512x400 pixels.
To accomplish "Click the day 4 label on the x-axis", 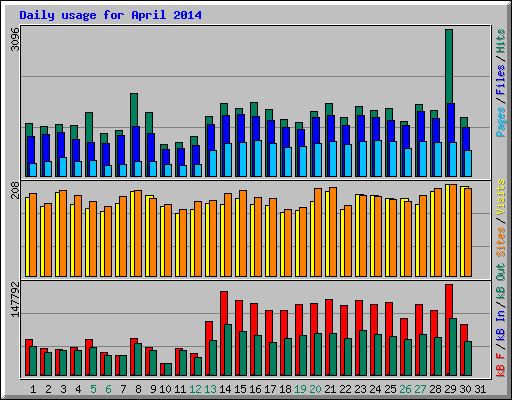I will pos(78,389).
